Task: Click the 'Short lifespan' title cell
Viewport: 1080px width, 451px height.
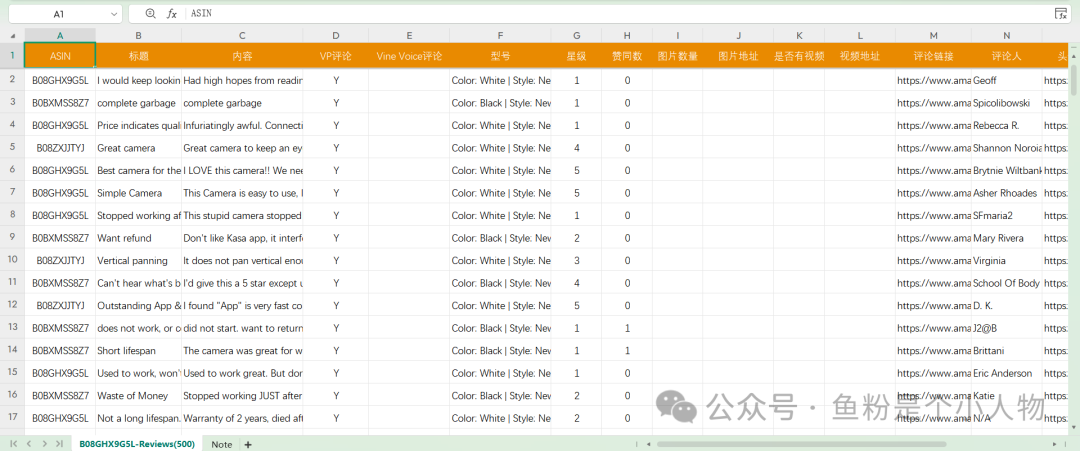Action: click(x=138, y=350)
